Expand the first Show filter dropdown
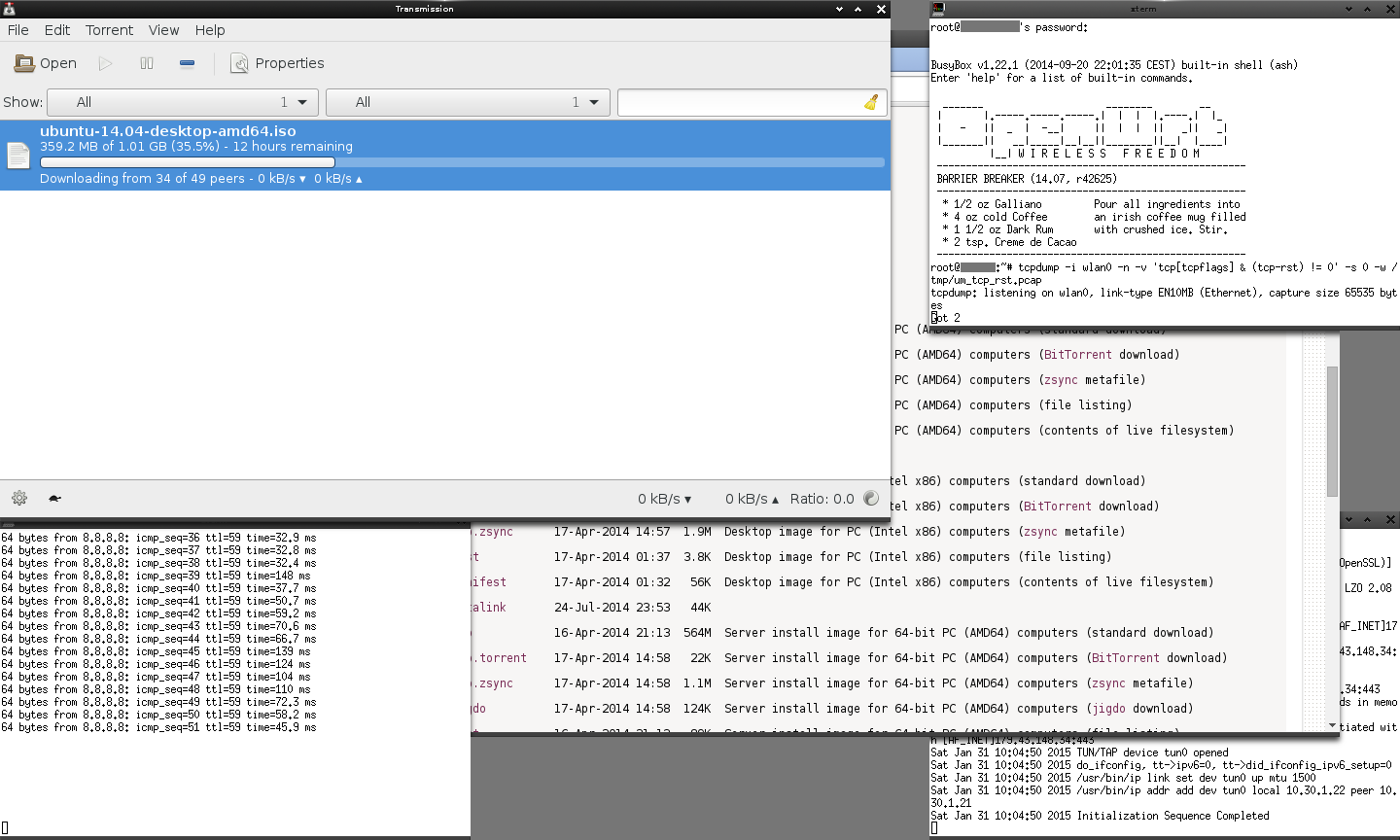Viewport: 1400px width, 840px height. click(x=183, y=102)
